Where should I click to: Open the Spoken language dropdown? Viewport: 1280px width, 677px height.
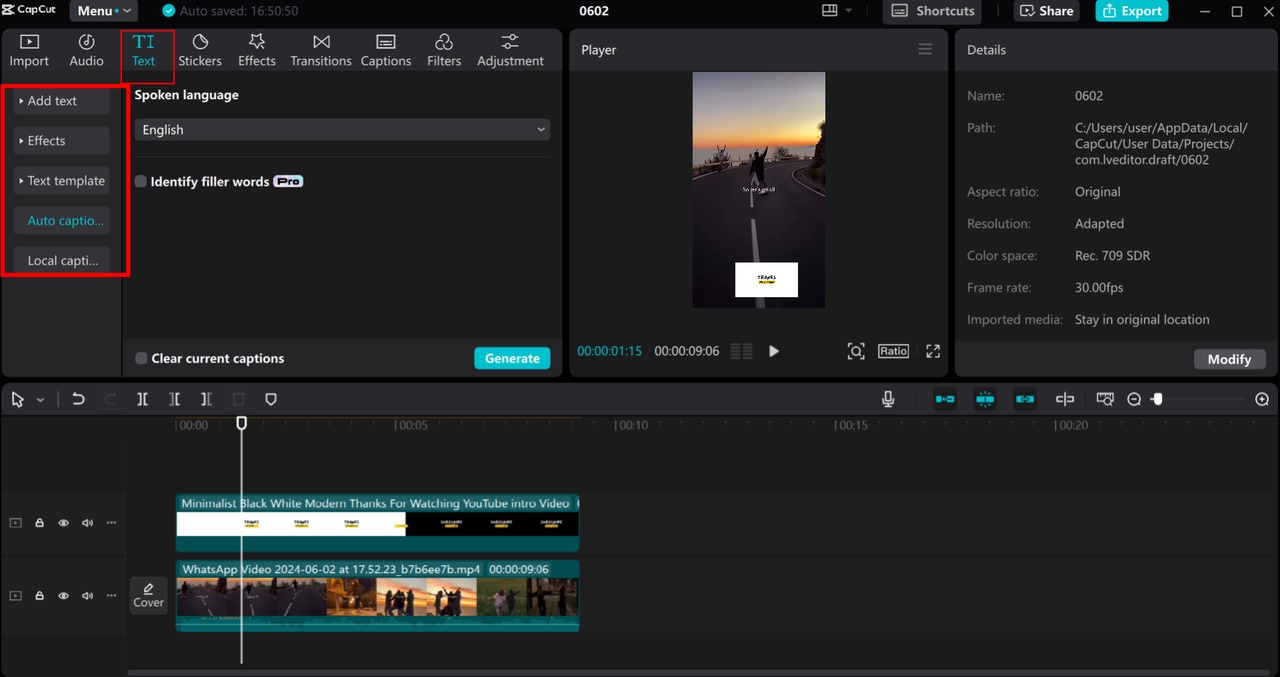click(x=342, y=130)
